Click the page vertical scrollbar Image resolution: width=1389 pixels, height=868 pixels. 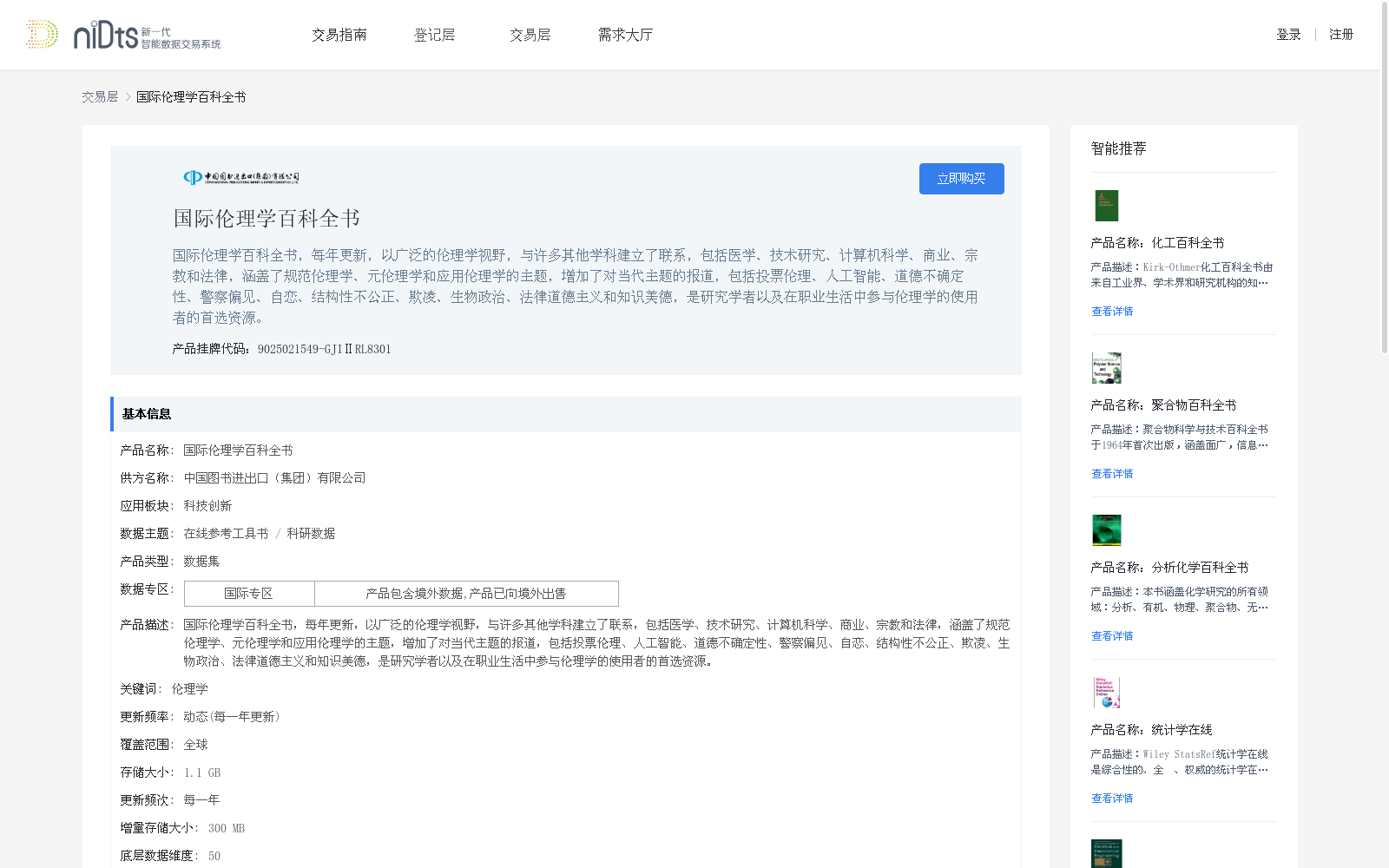(1385, 178)
